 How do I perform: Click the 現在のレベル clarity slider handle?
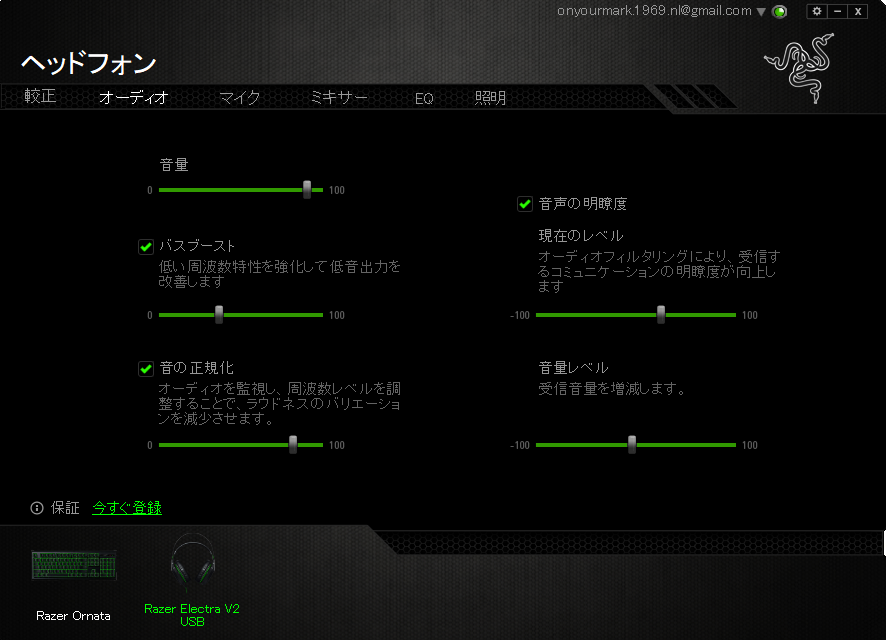click(661, 315)
